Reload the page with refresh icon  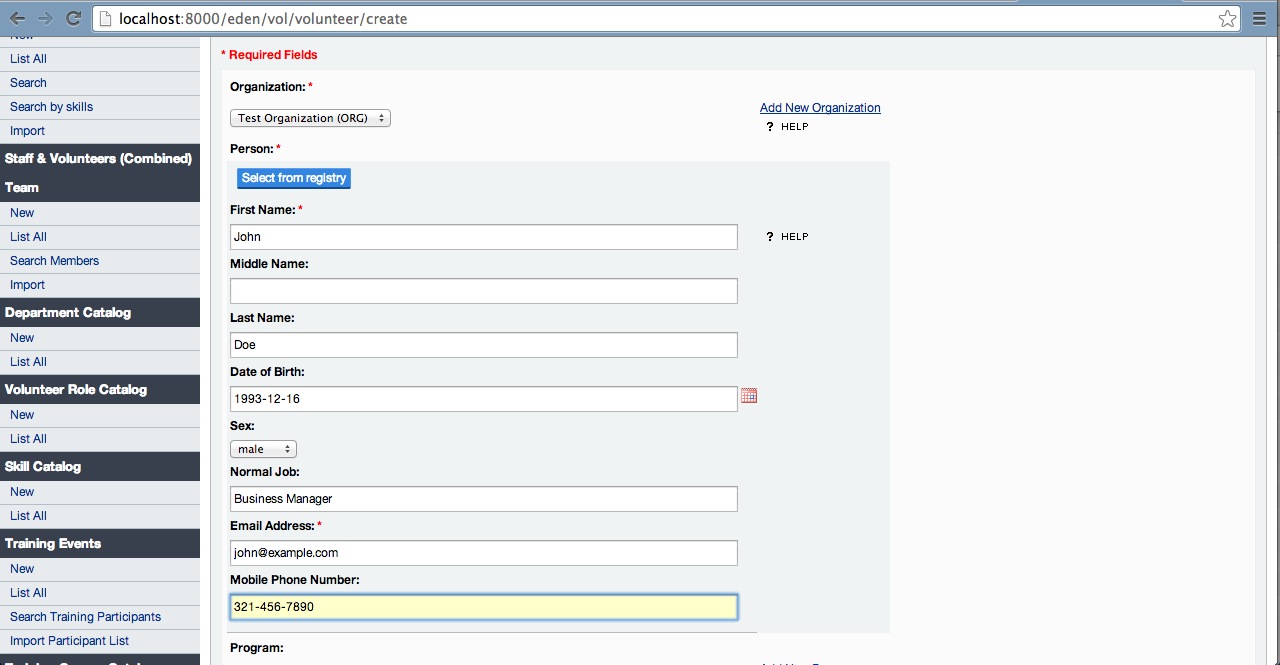pos(73,19)
